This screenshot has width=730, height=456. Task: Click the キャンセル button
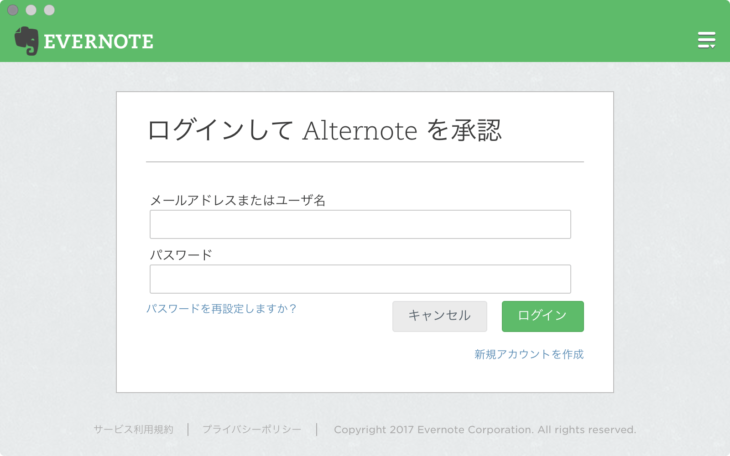[439, 316]
